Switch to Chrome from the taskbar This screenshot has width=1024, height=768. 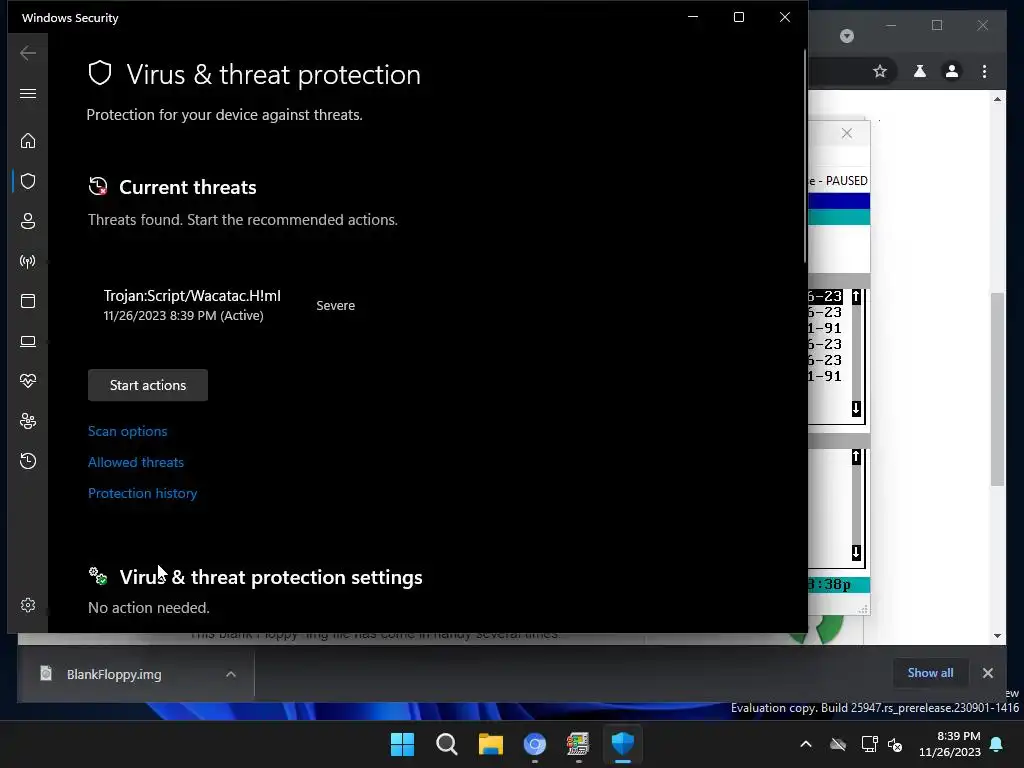tap(534, 744)
